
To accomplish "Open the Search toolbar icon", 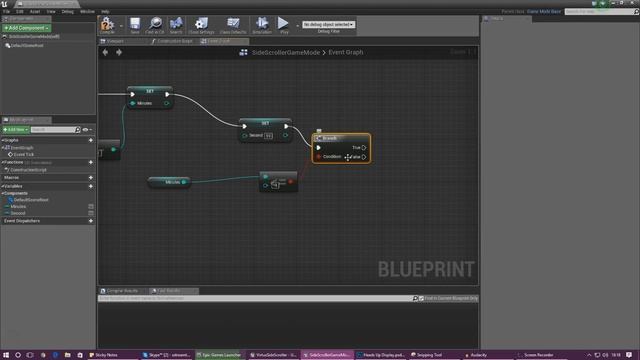I will (176, 25).
